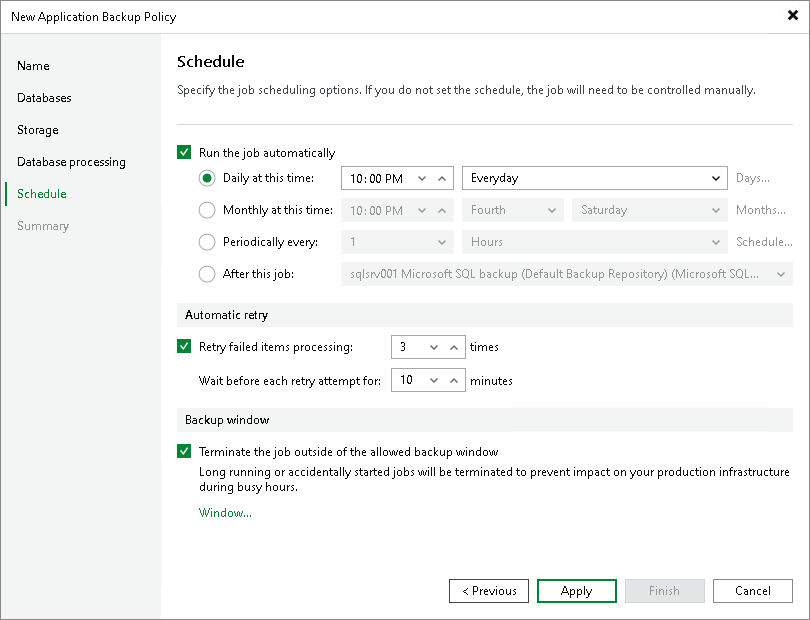This screenshot has width=810, height=620.
Task: Apply the backup policy settings
Action: 576,591
